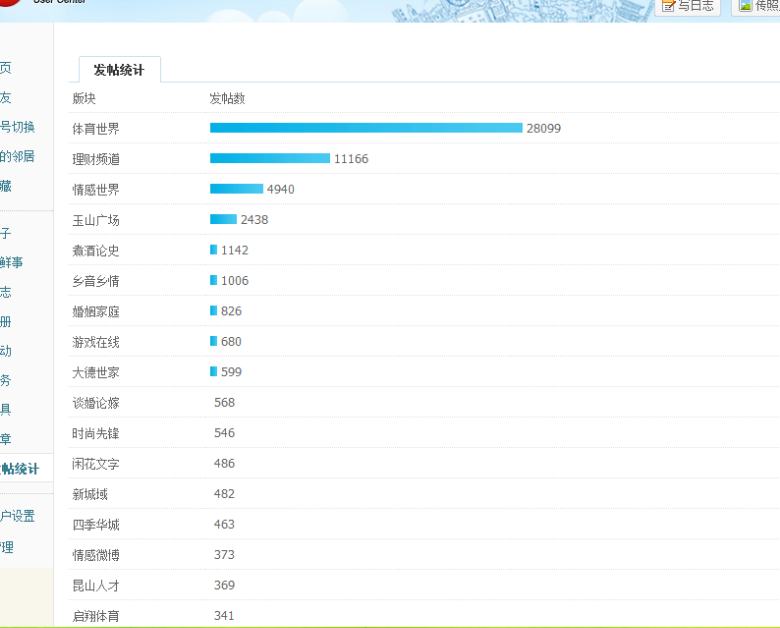Click the 发帖数 column header
Viewport: 780px width, 628px height.
227,98
